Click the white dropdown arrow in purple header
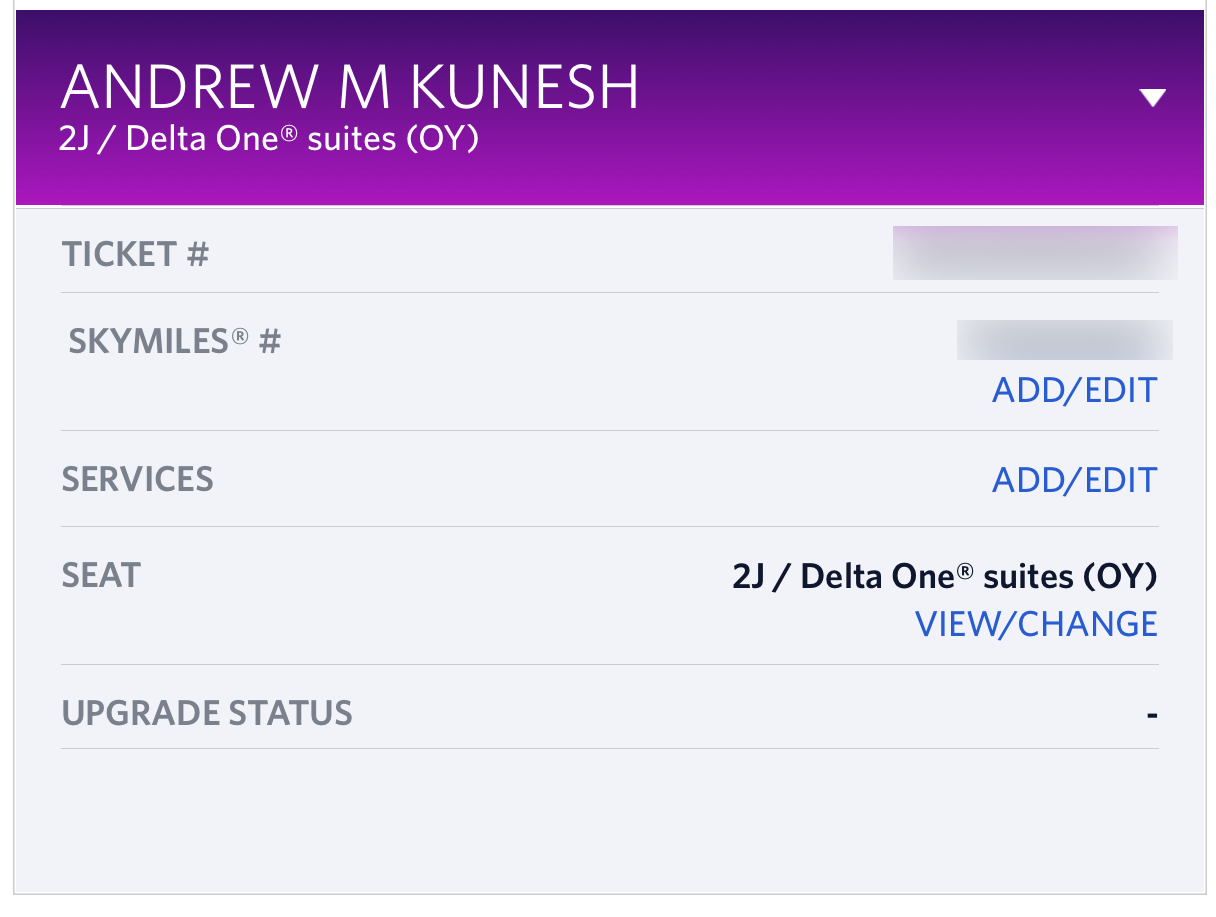This screenshot has height=917, width=1216. [x=1152, y=96]
